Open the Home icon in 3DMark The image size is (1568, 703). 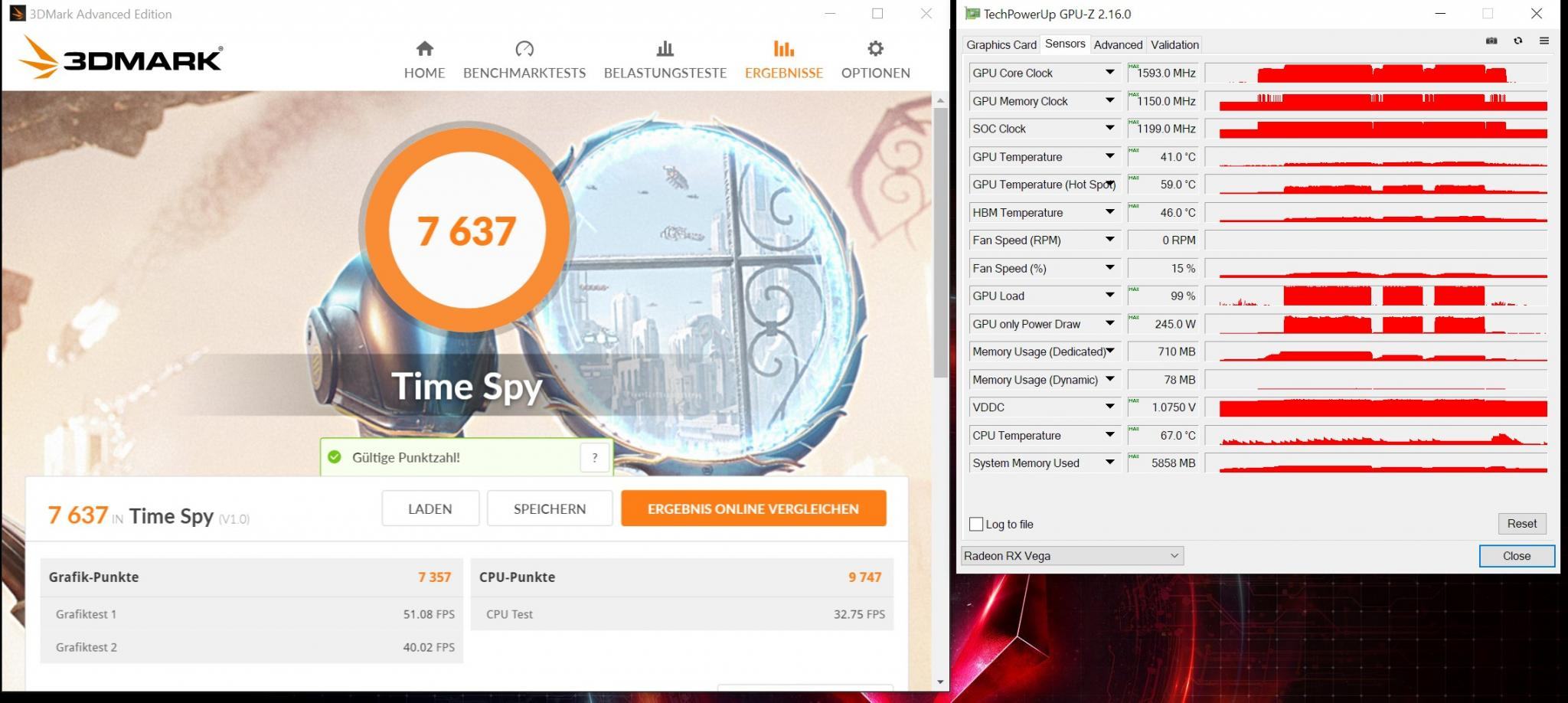coord(424,49)
